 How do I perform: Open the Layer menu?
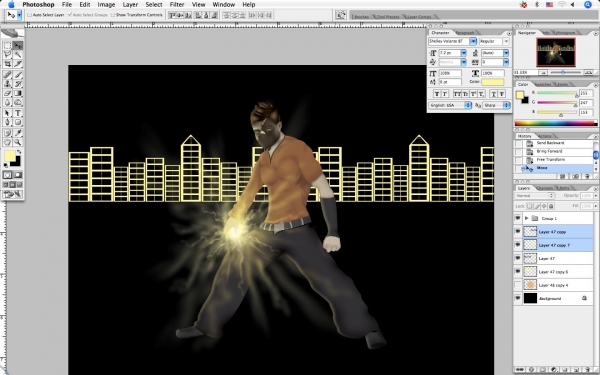pos(130,5)
